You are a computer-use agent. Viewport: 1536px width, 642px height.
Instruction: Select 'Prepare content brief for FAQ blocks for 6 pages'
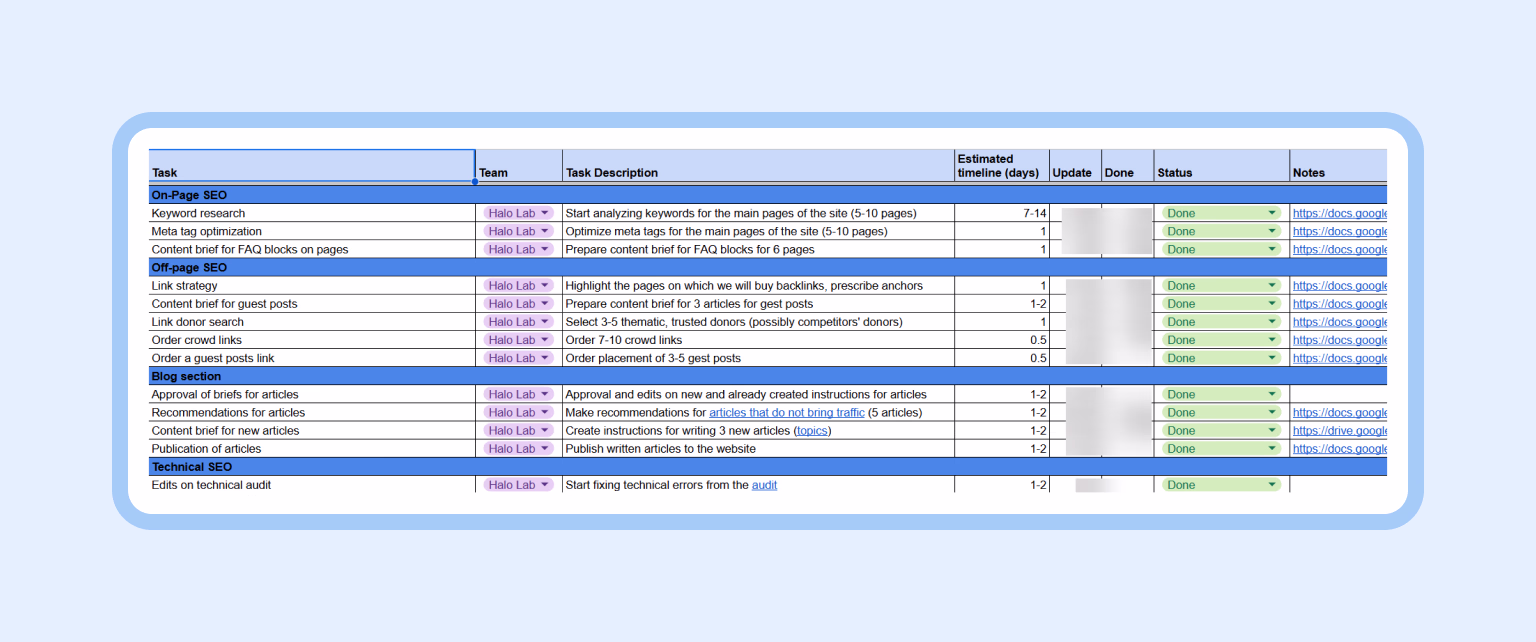[758, 249]
